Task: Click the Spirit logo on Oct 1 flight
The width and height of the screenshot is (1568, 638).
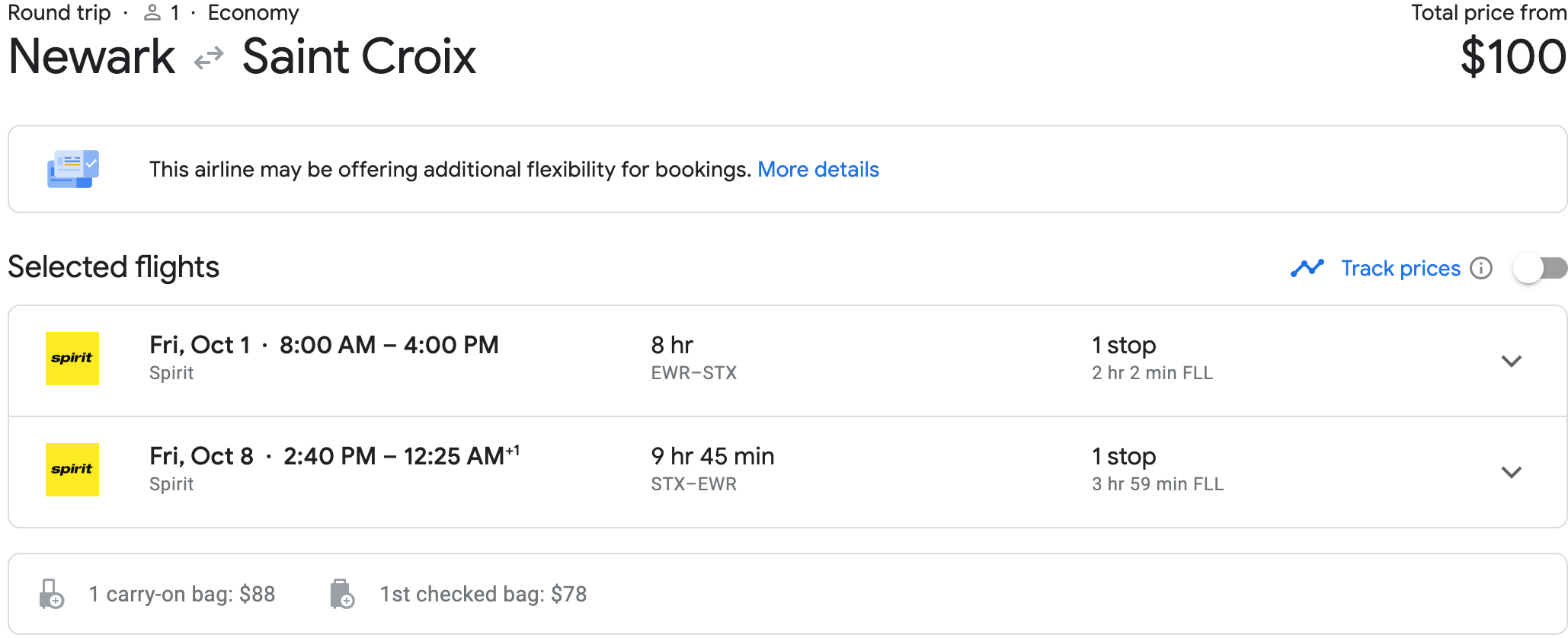Action: (x=72, y=359)
